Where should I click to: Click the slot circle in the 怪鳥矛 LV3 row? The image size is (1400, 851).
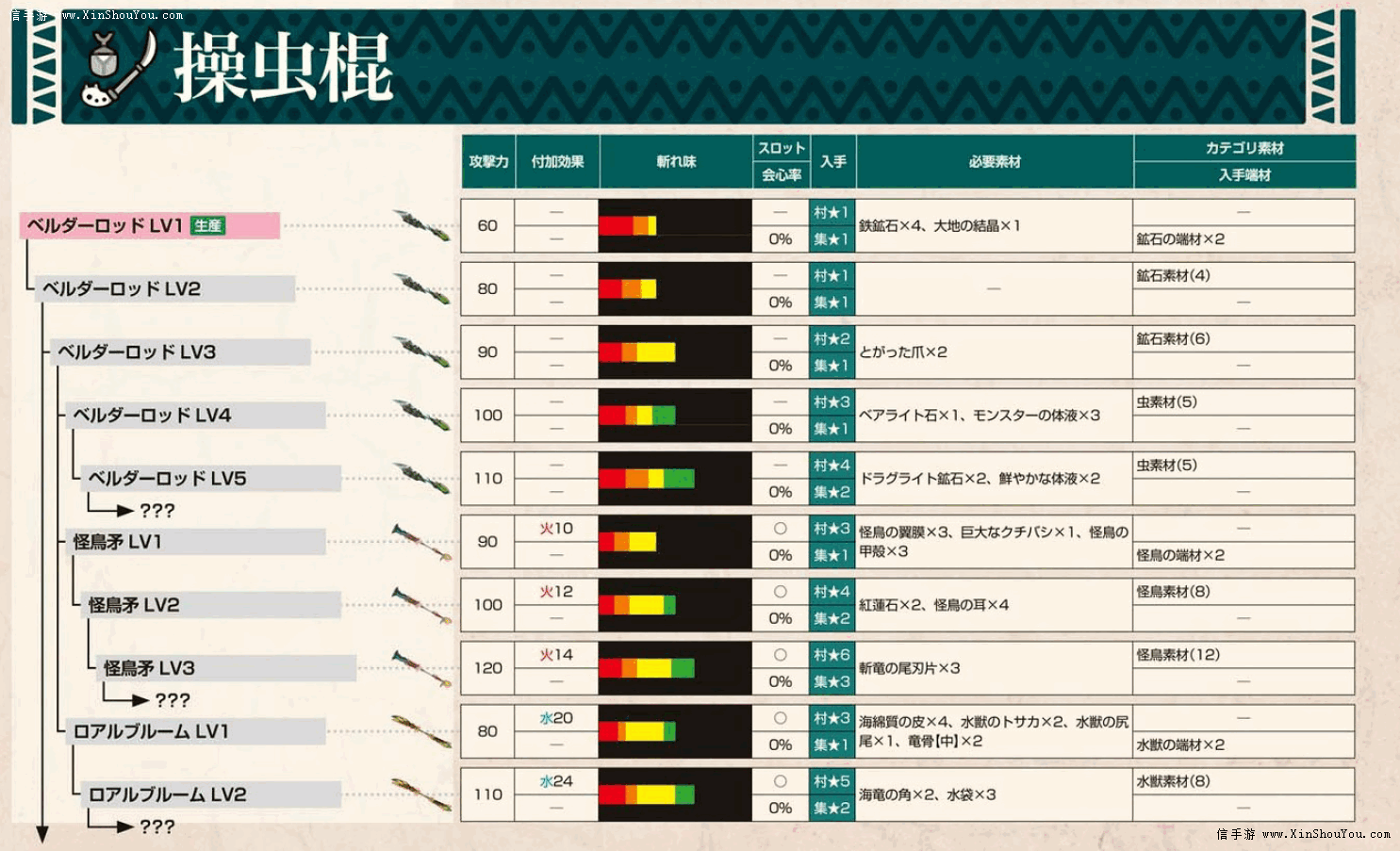click(780, 655)
